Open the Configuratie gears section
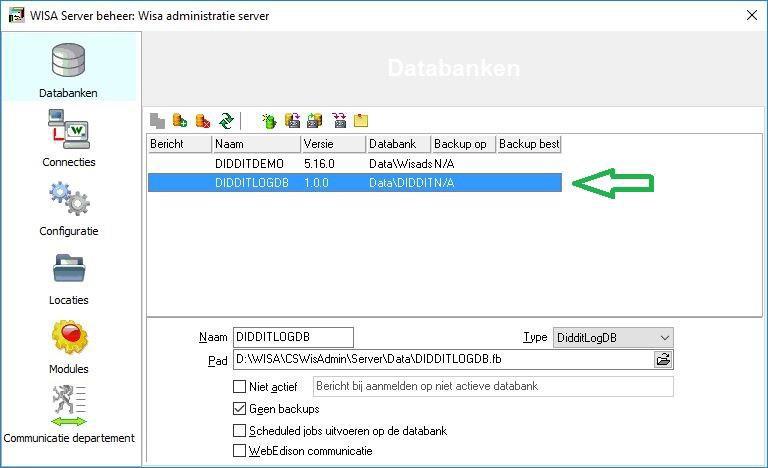The width and height of the screenshot is (768, 468). (69, 208)
